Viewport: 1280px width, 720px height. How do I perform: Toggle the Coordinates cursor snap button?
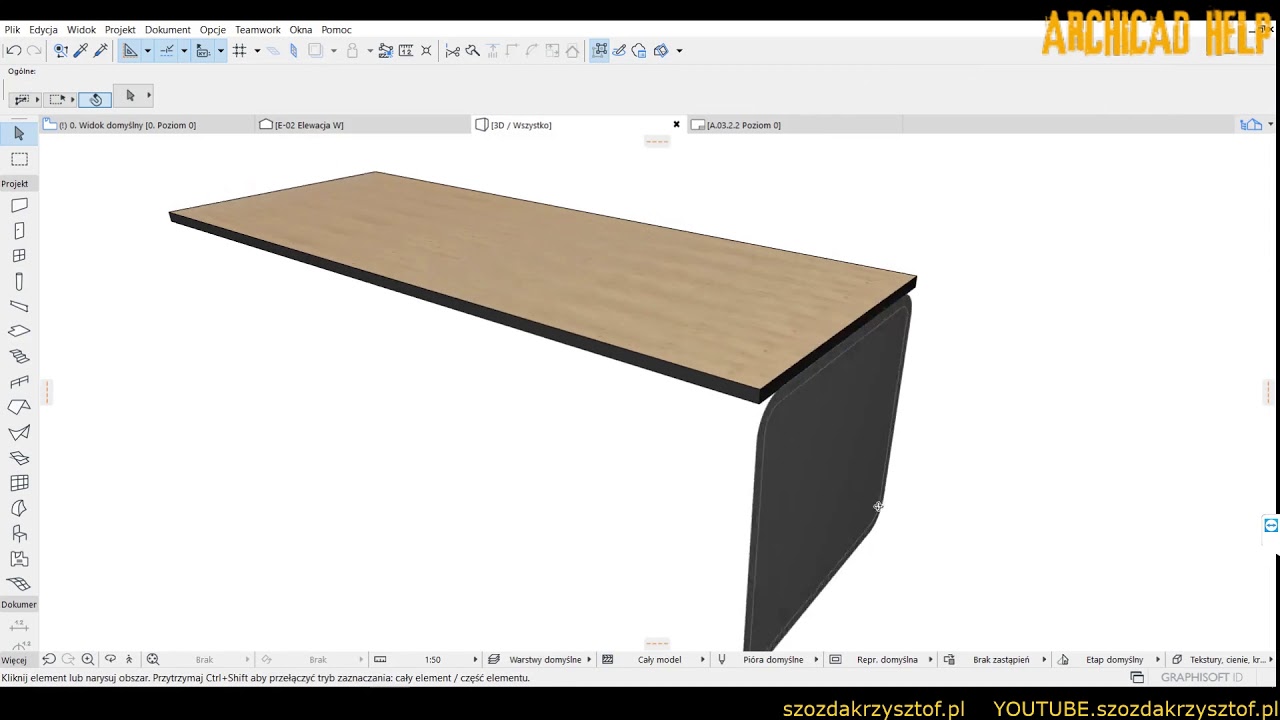pyautogui.click(x=203, y=50)
